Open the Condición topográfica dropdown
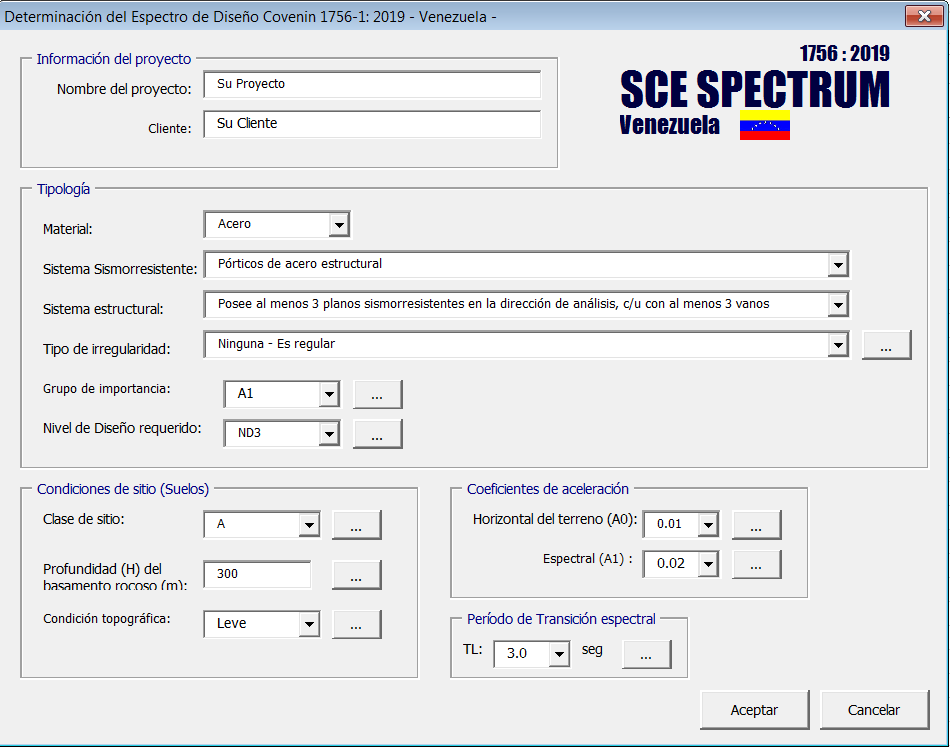Image resolution: width=950 pixels, height=747 pixels. point(309,625)
